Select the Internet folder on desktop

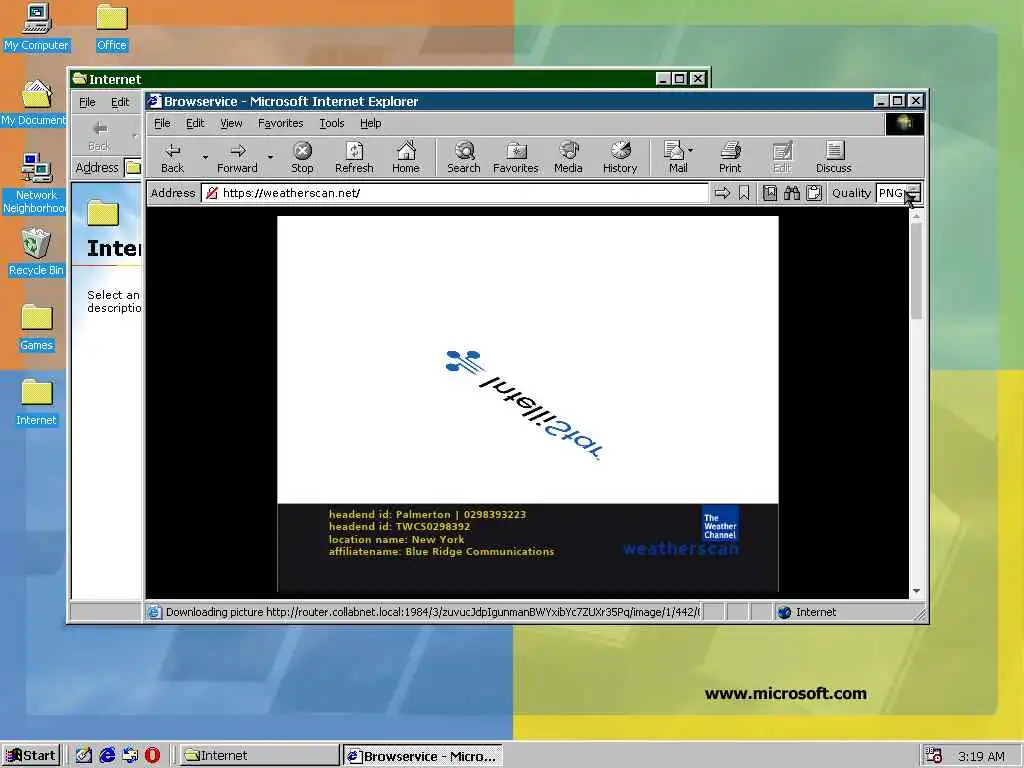tap(36, 402)
